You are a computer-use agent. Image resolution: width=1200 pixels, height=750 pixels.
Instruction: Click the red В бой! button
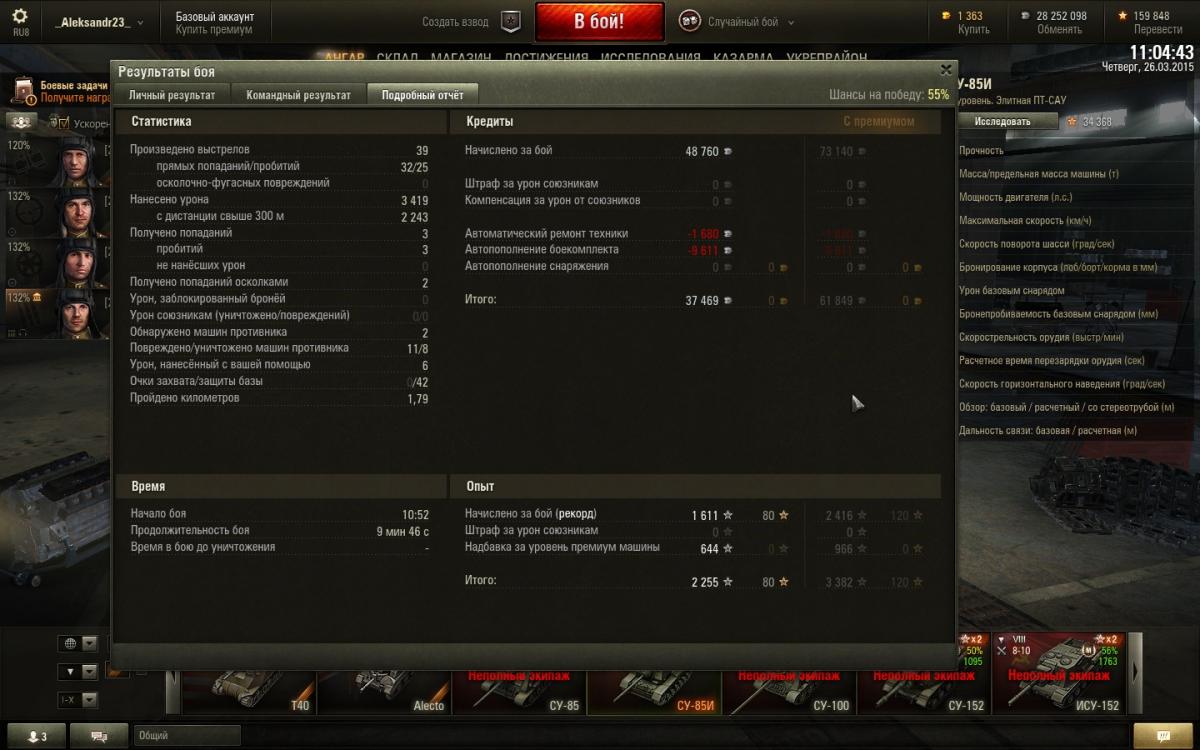tap(599, 22)
